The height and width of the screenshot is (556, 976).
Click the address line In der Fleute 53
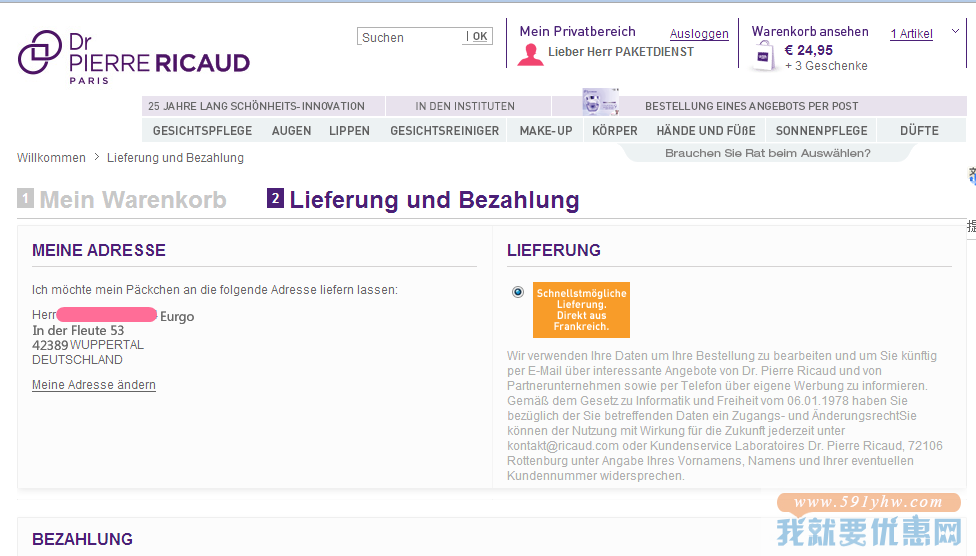pyautogui.click(x=78, y=331)
